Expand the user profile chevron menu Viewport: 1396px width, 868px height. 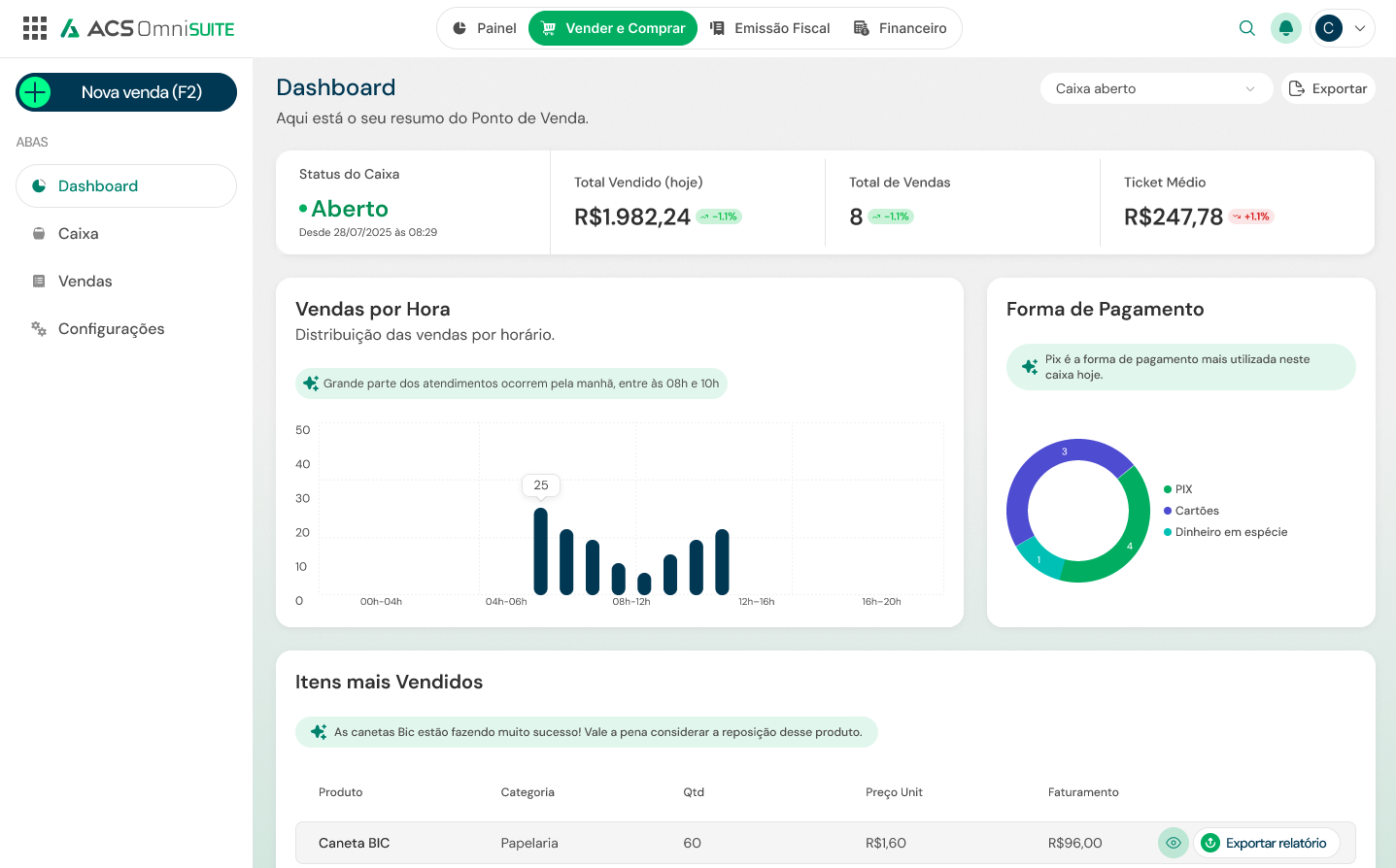click(x=1360, y=28)
